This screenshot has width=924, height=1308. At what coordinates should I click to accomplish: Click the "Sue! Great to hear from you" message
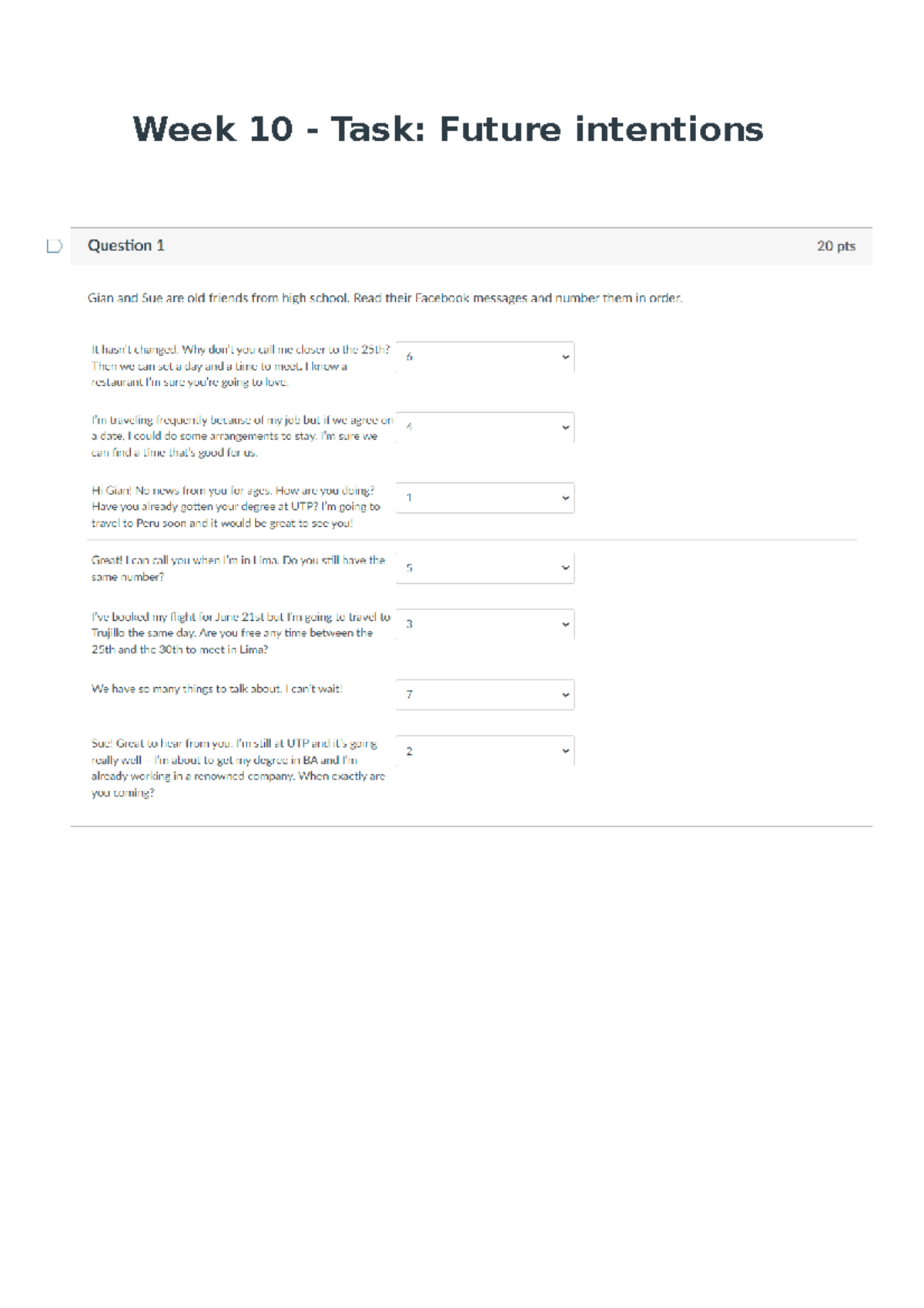238,768
